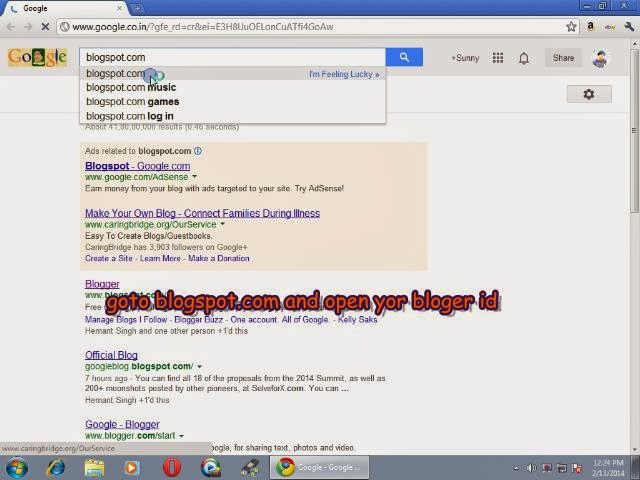Go back with browser back arrow
Image resolution: width=640 pixels, height=480 pixels.
click(11, 27)
